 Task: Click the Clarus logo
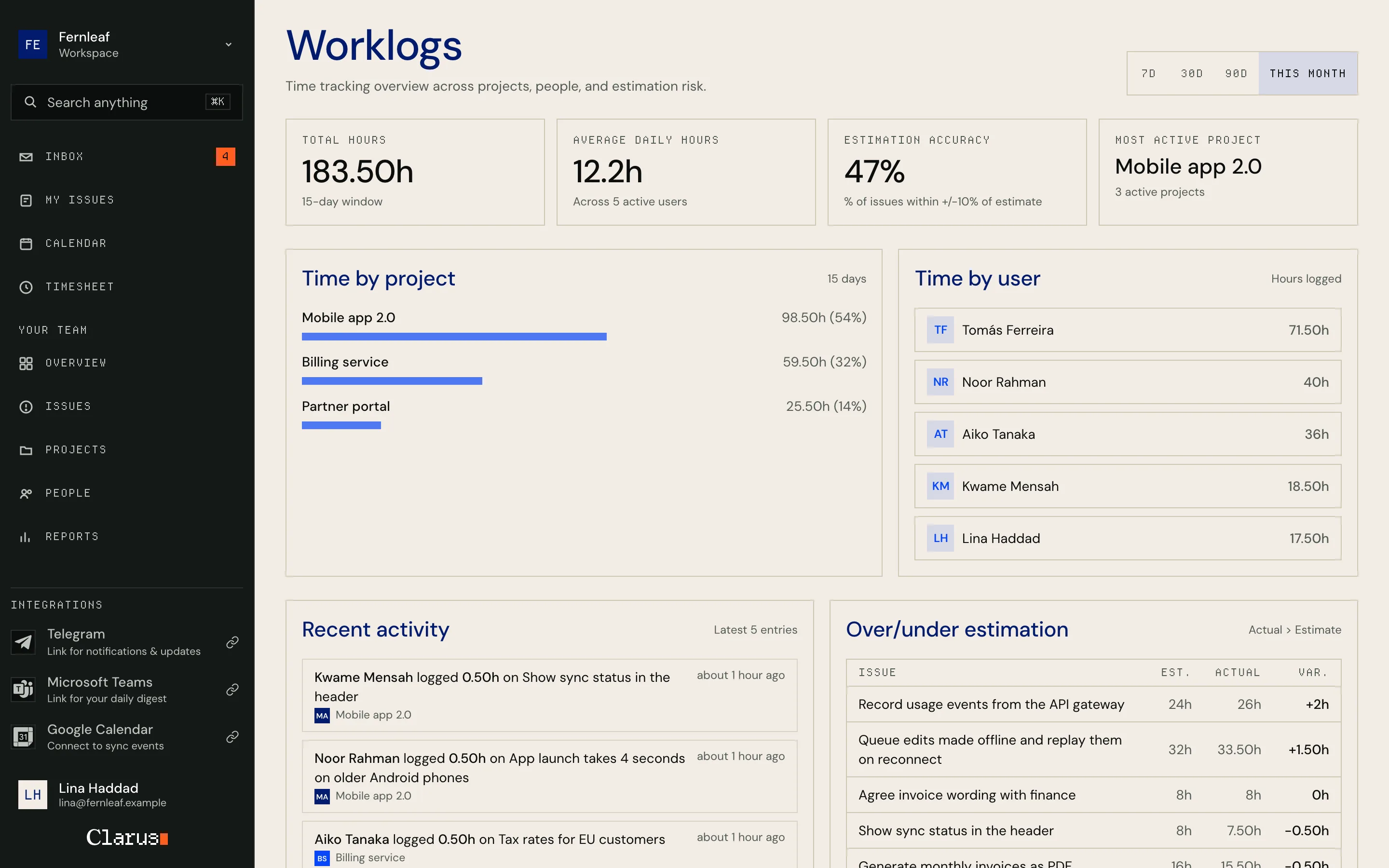point(127,838)
